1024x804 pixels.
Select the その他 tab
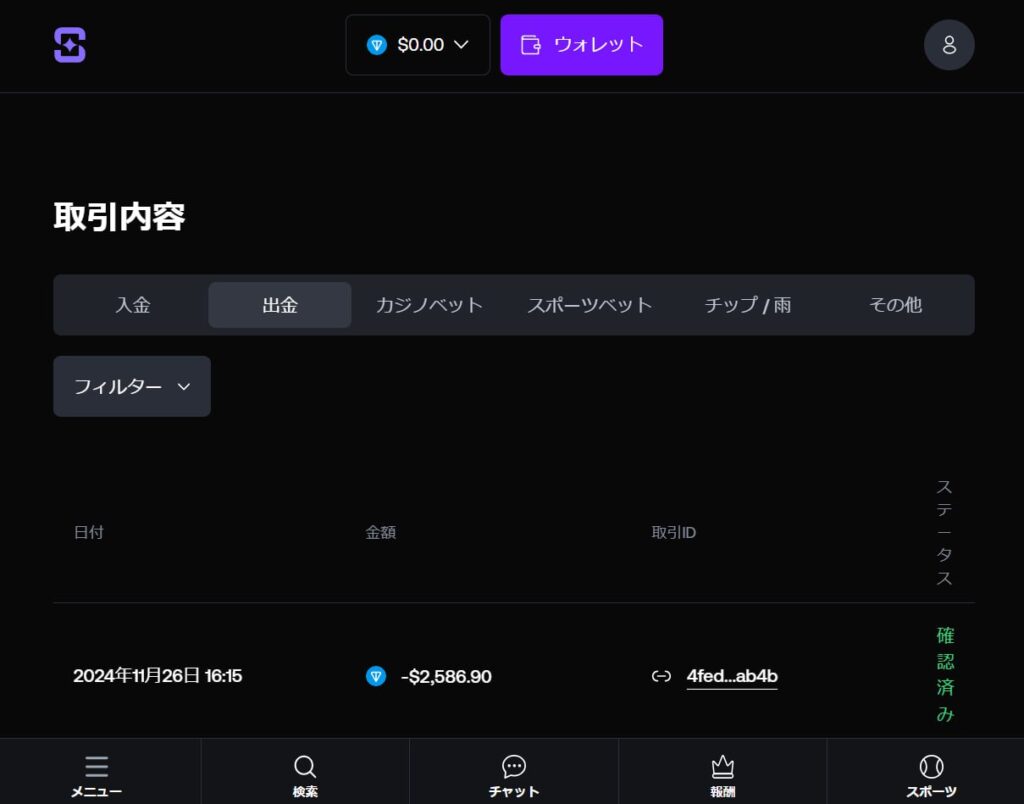point(895,305)
